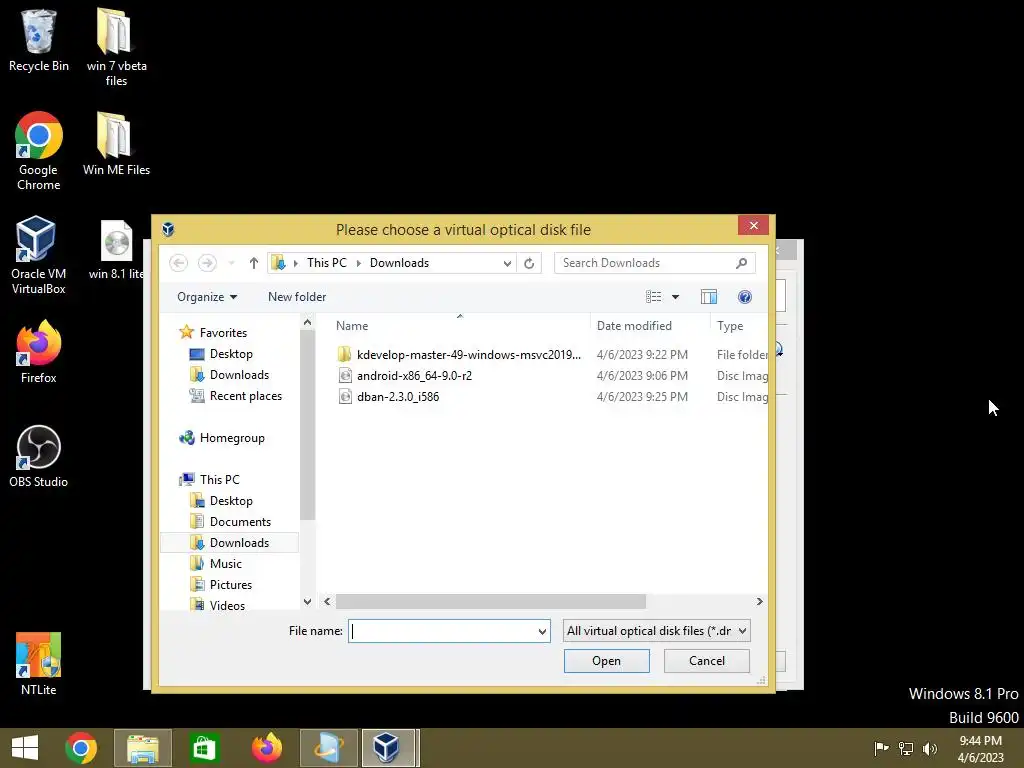Close the optical disk file dialog

754,225
